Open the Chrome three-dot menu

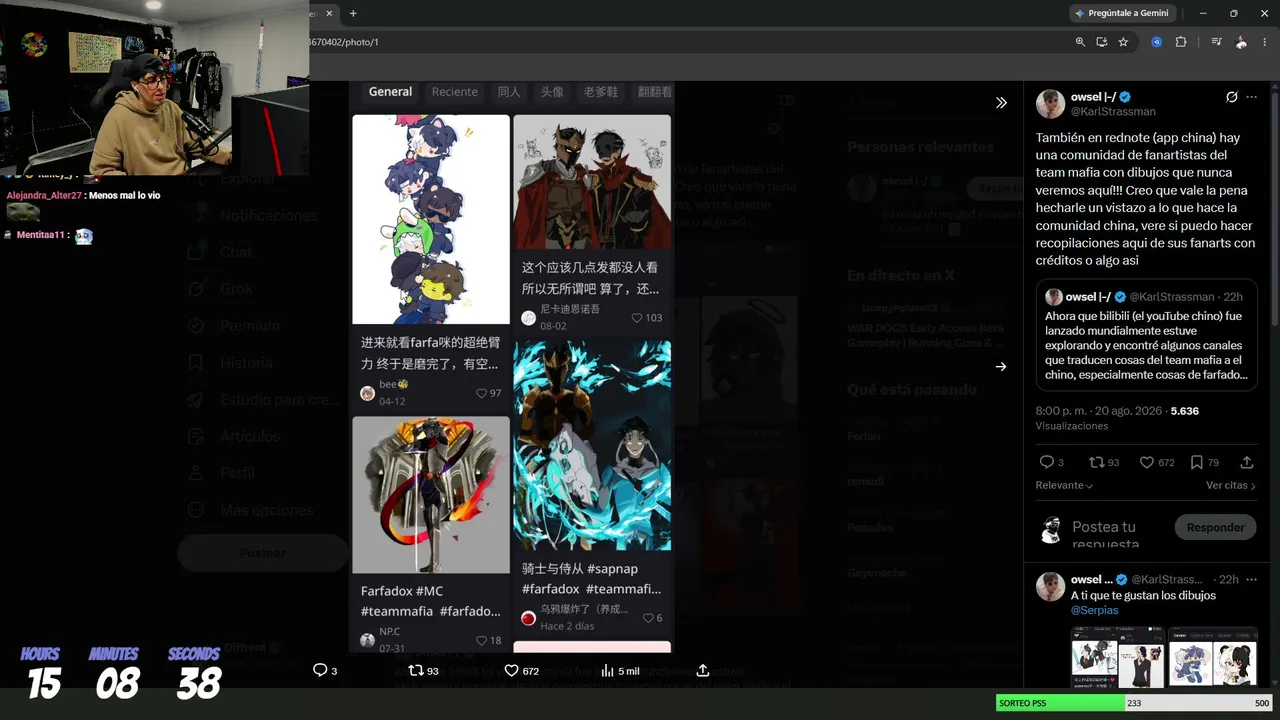[x=1264, y=42]
